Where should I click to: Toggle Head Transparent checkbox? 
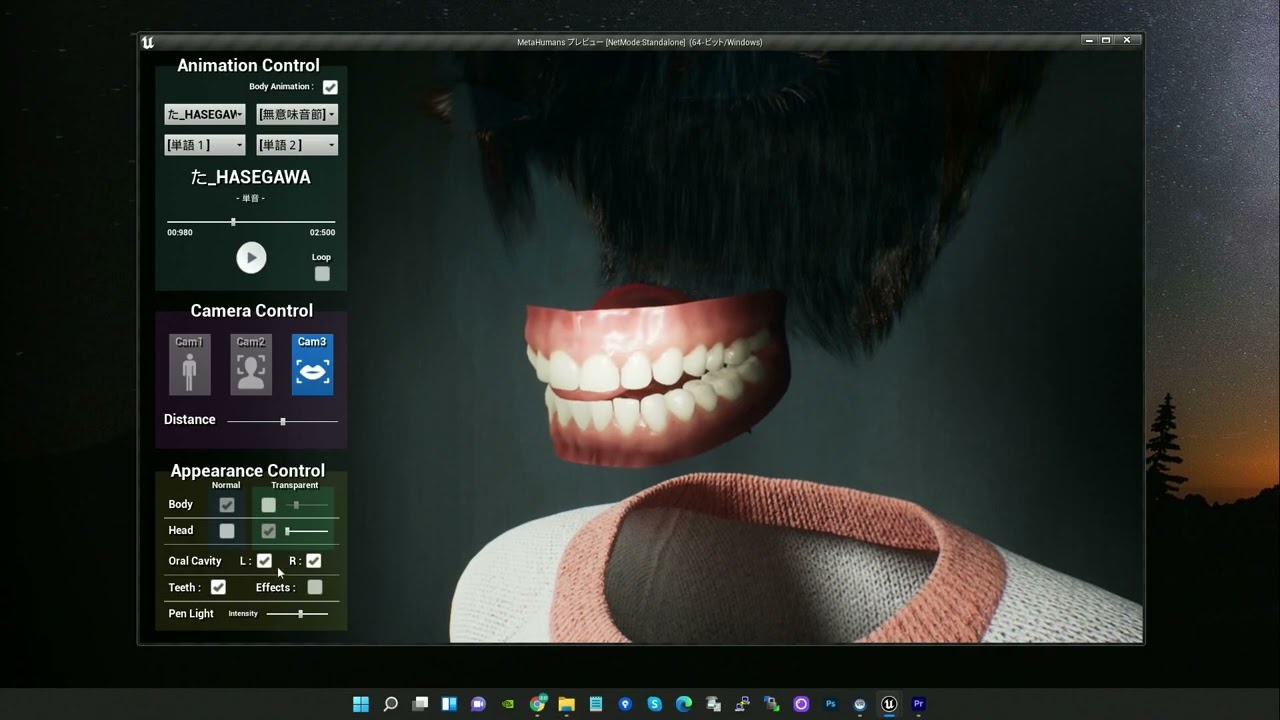(268, 531)
